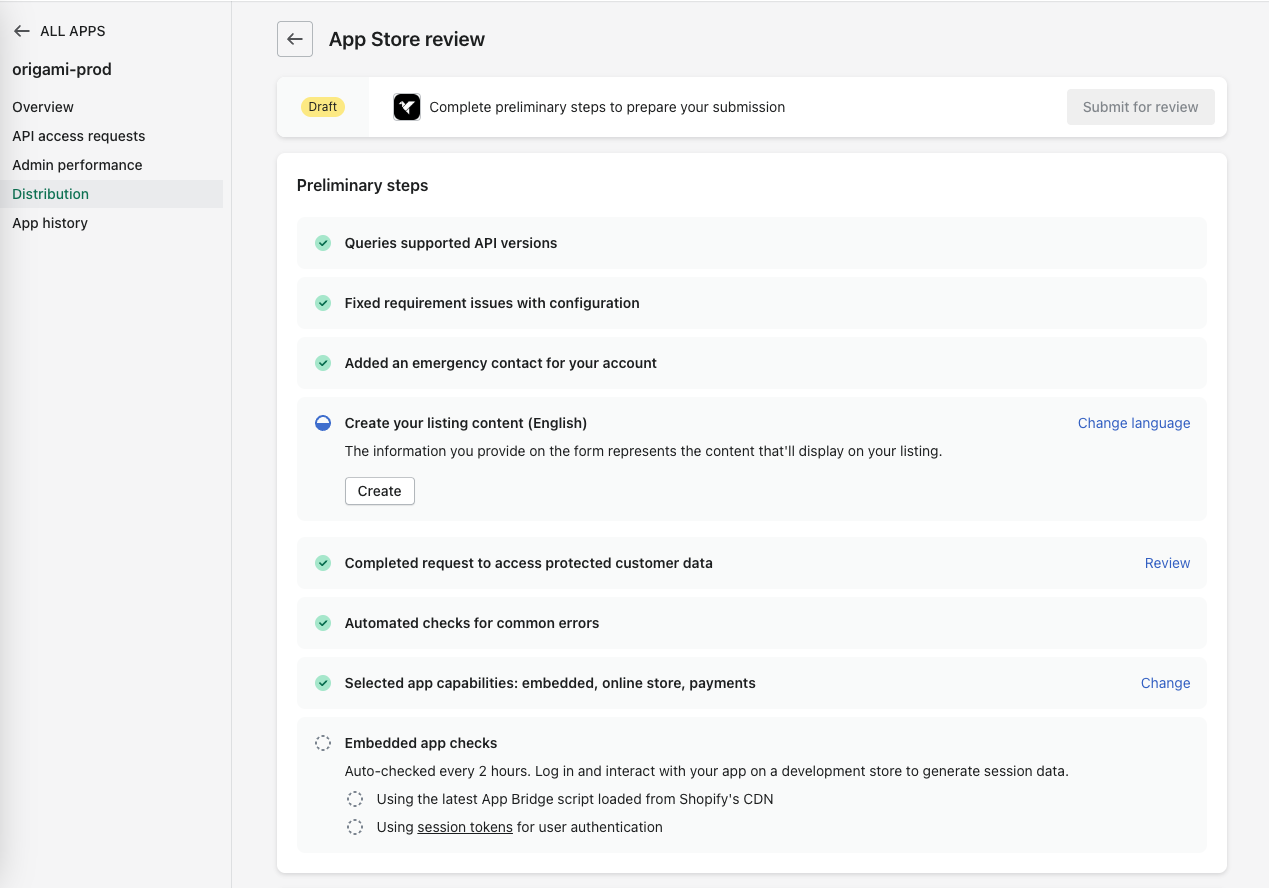Click Change link for app capabilities
This screenshot has height=888, width=1269.
[1165, 683]
